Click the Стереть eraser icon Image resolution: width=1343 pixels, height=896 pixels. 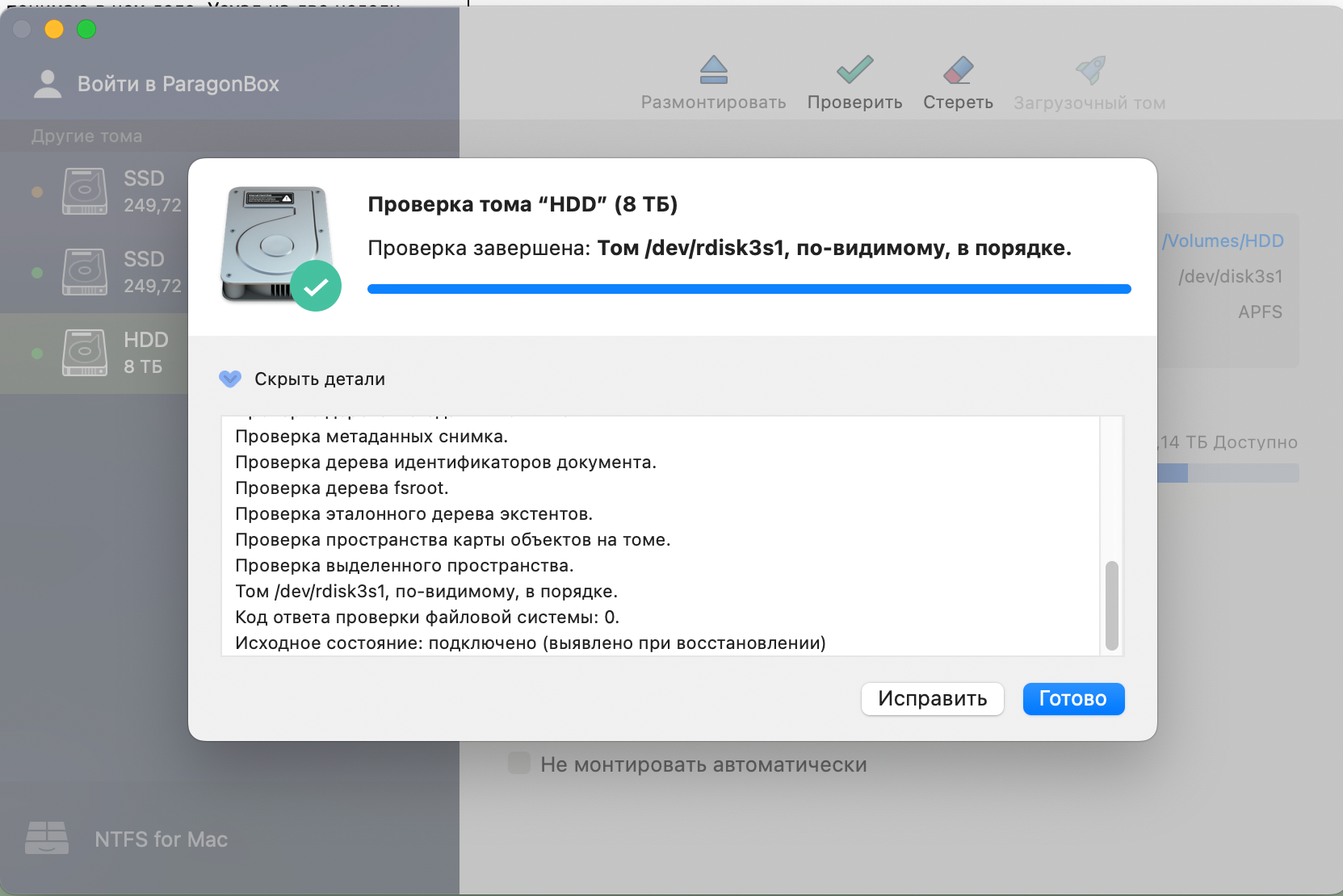958,70
